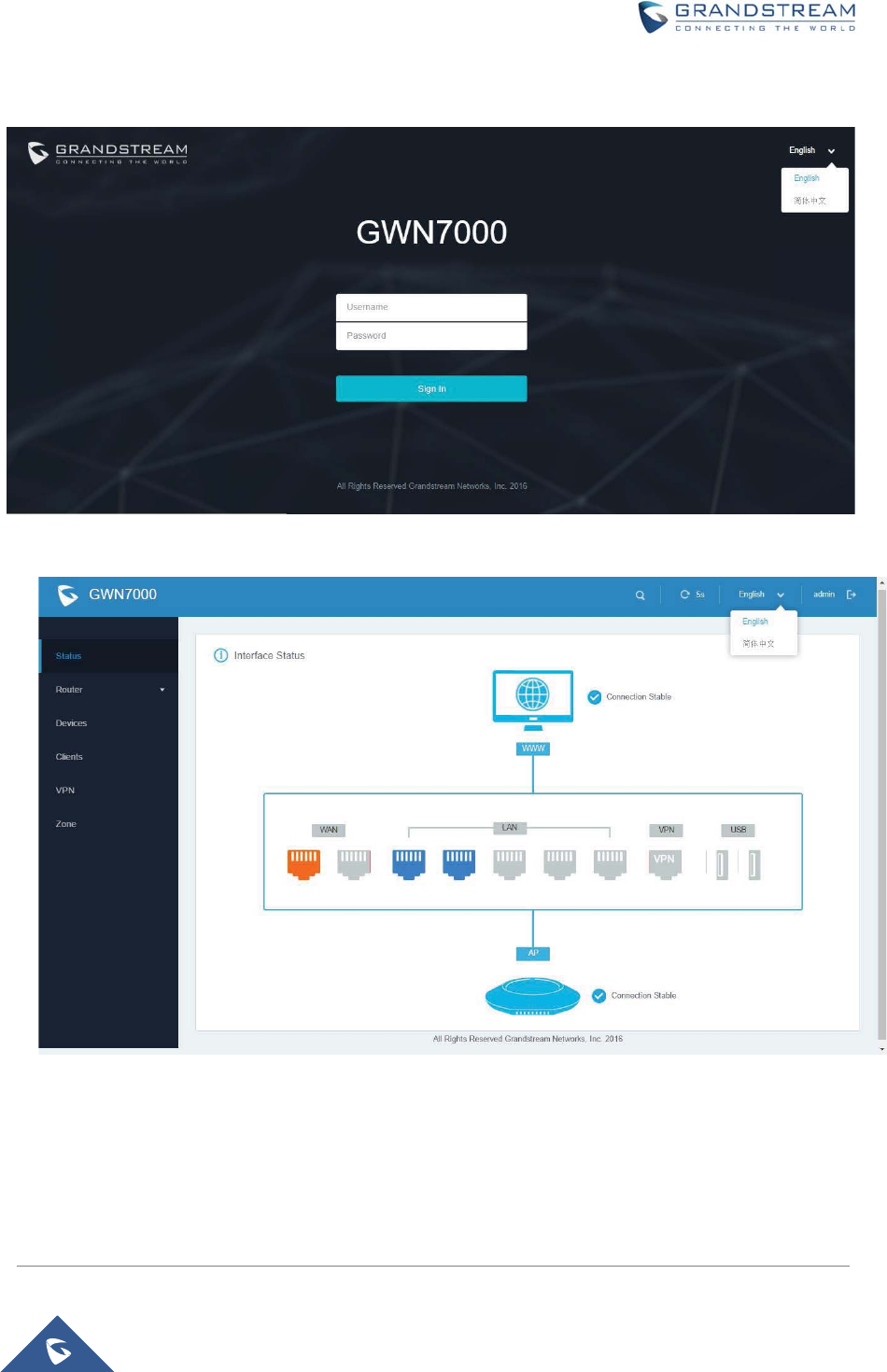Click the Grandstream logo in page header

click(x=747, y=18)
